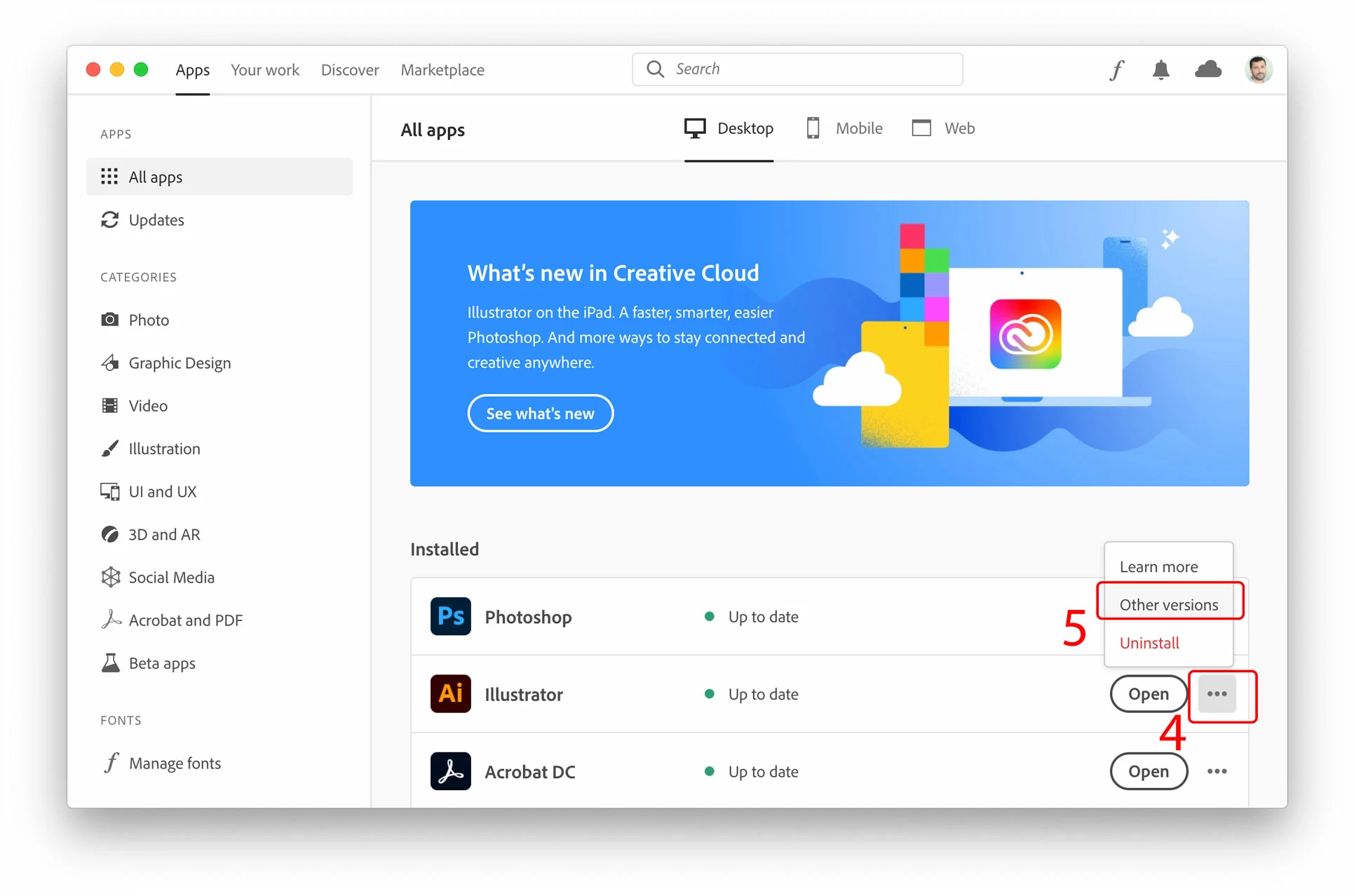The image size is (1354, 896).
Task: Click the Photoshop app icon
Action: tap(450, 616)
